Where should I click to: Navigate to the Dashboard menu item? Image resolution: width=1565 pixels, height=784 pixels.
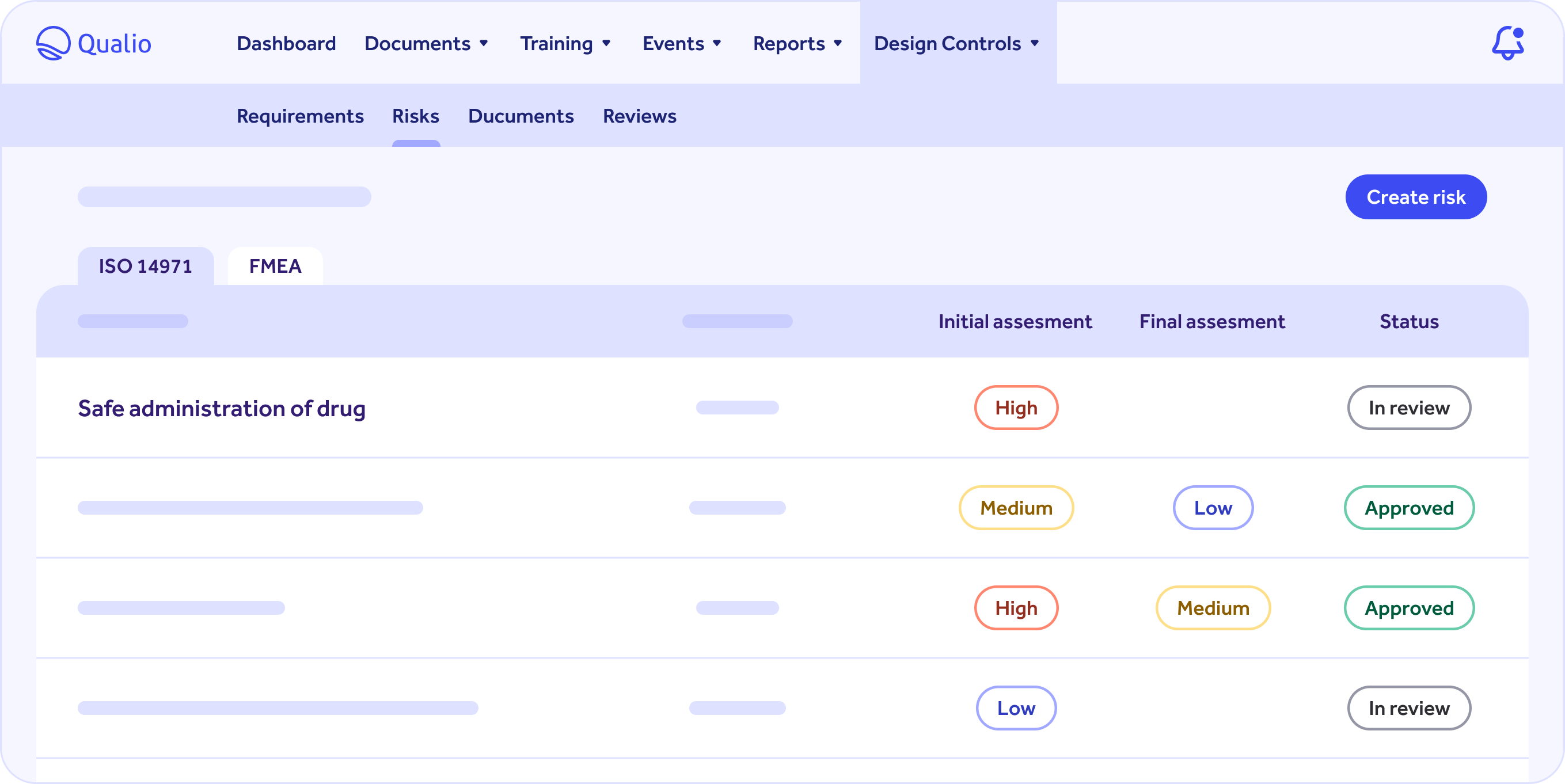[286, 43]
